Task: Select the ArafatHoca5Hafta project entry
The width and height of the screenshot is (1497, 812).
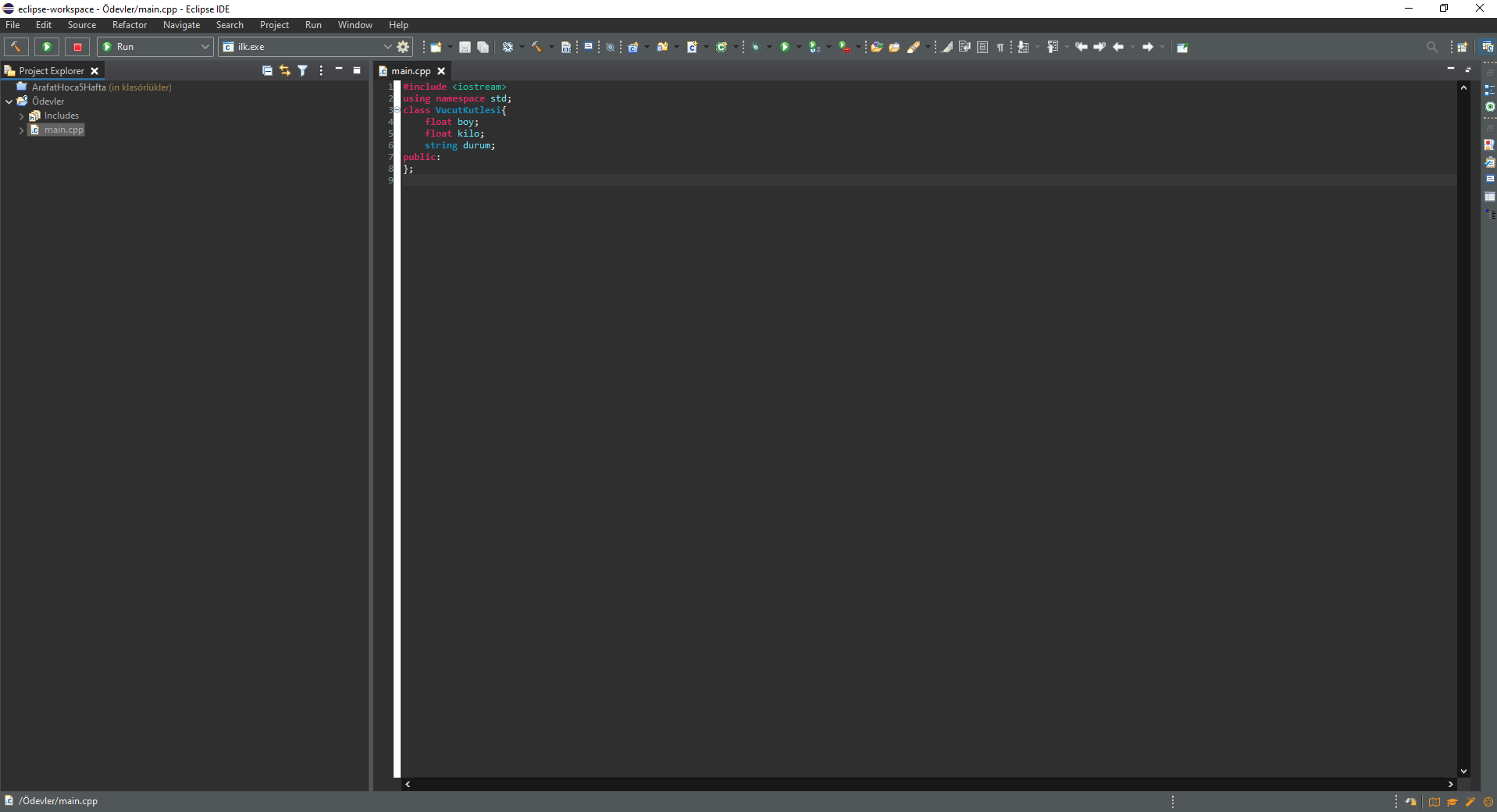Action: pyautogui.click(x=69, y=87)
